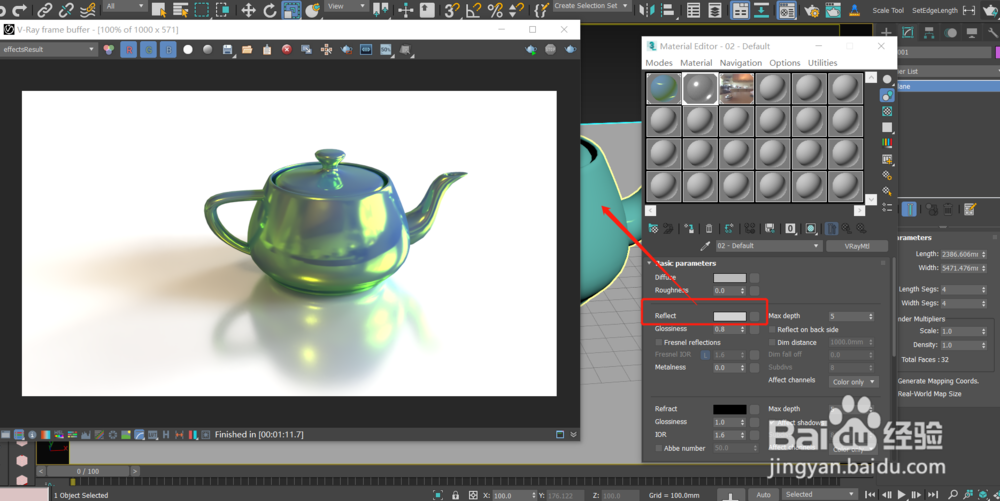Open the 02 - Default material name dropdown

coord(768,246)
